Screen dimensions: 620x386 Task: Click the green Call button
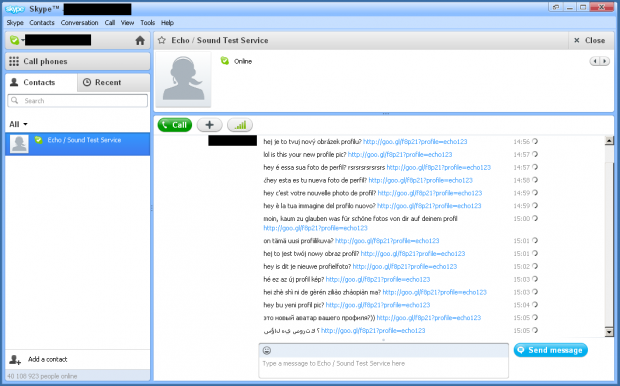(x=175, y=125)
